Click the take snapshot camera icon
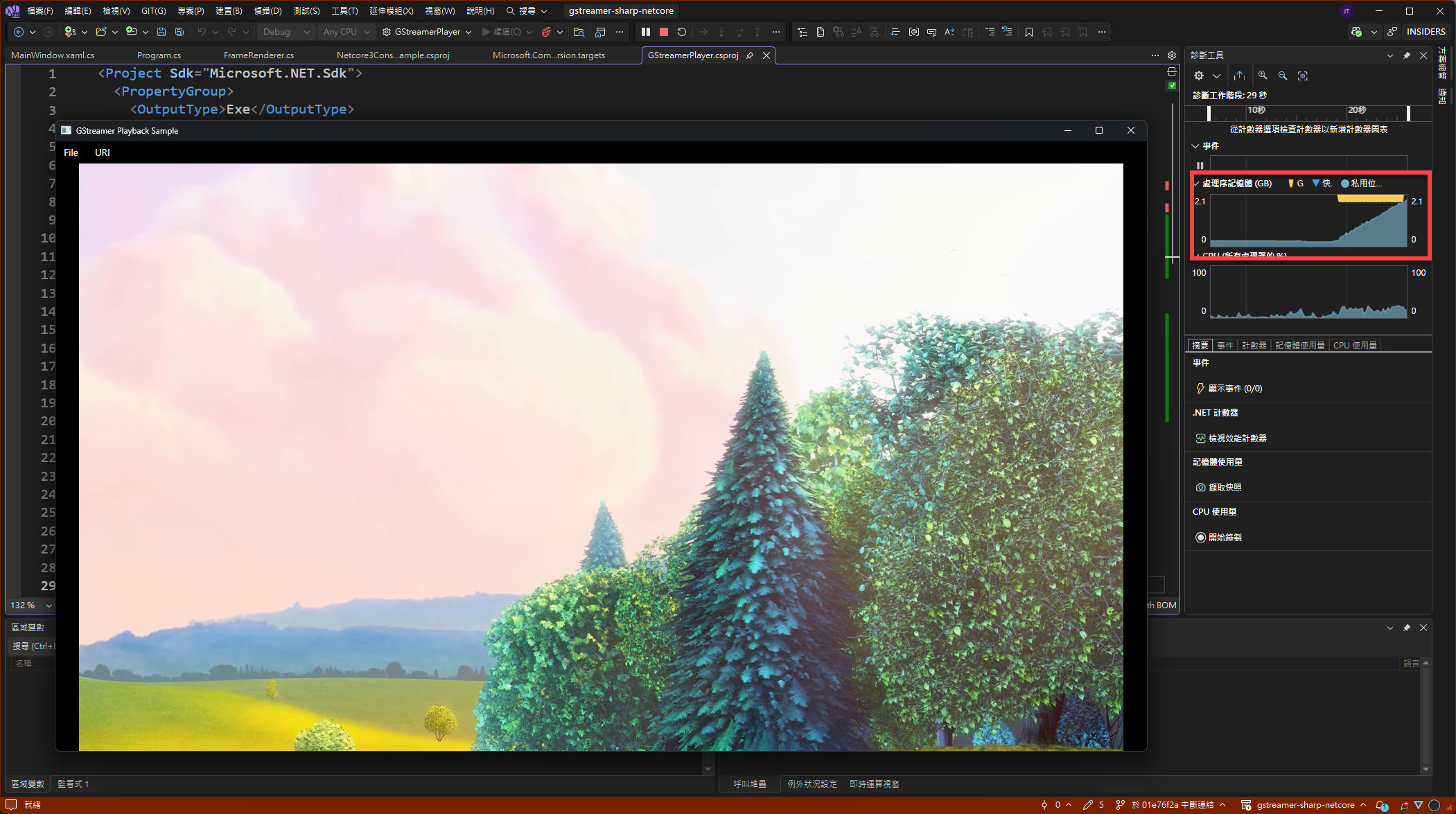Image resolution: width=1456 pixels, height=814 pixels. tap(1200, 487)
